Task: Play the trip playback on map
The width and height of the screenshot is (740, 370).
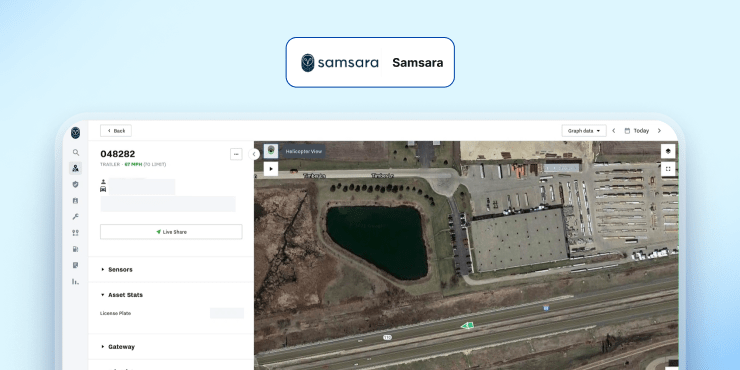Action: (x=271, y=168)
